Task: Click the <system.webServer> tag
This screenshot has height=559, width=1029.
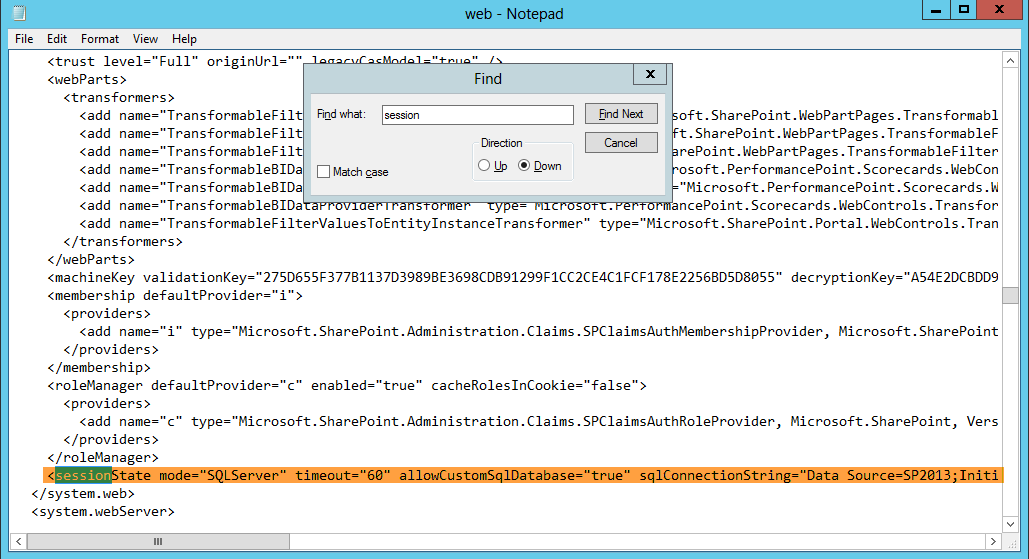Action: pyautogui.click(x=103, y=511)
